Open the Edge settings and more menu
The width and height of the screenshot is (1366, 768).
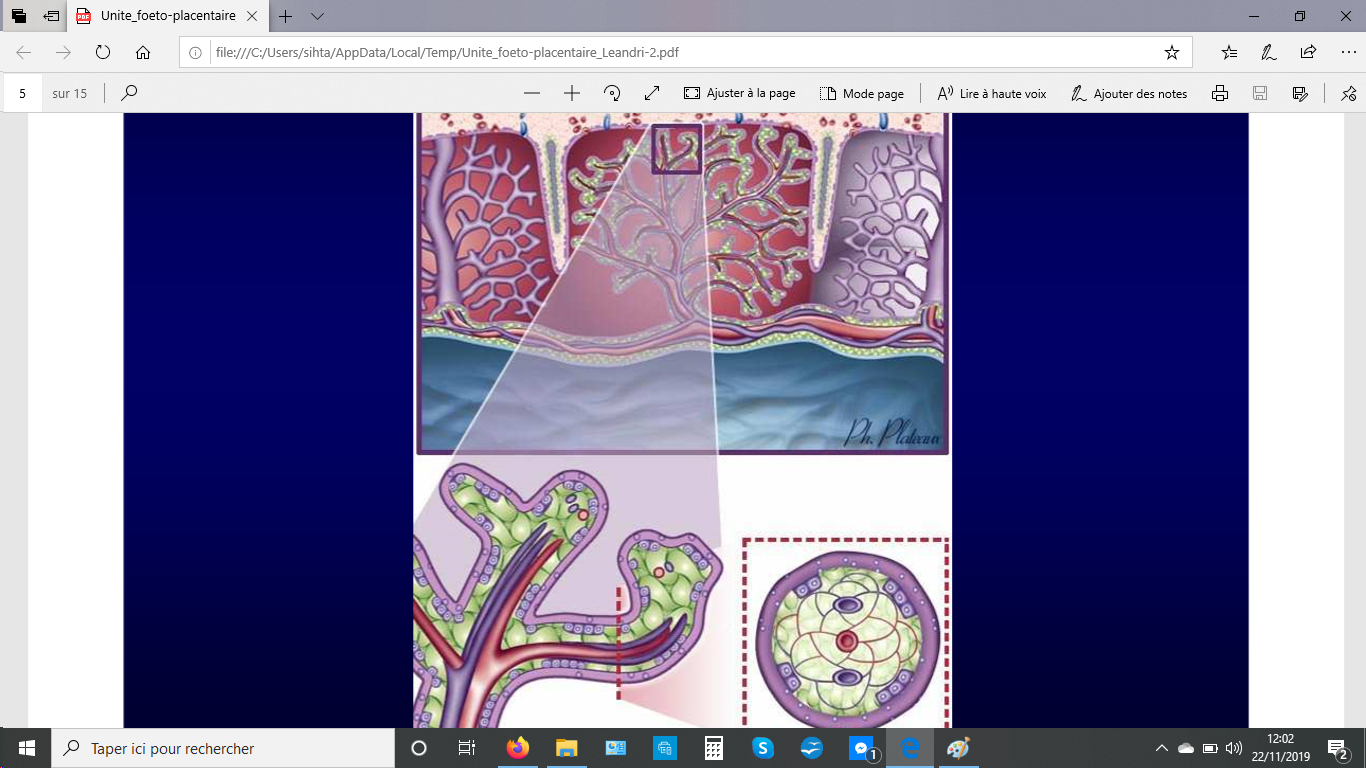coord(1348,52)
